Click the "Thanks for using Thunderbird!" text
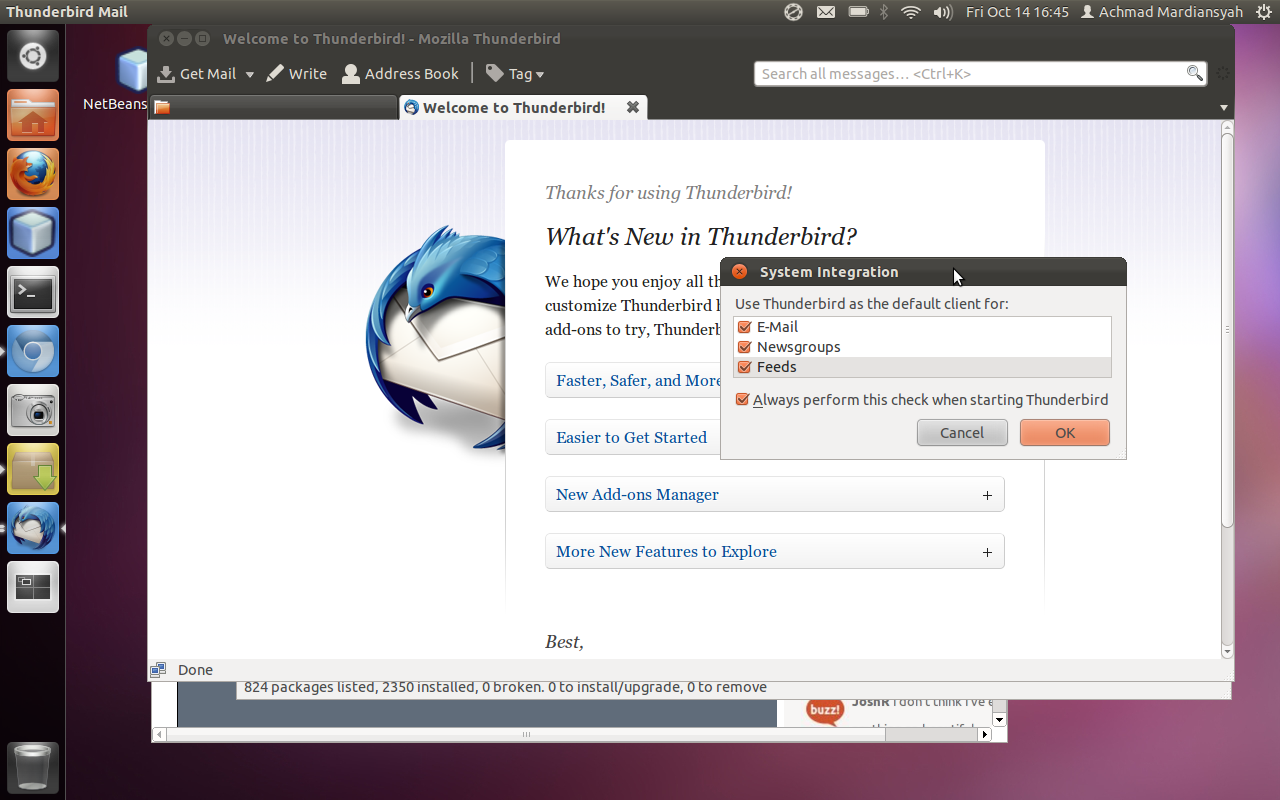Viewport: 1280px width, 800px height. point(668,193)
